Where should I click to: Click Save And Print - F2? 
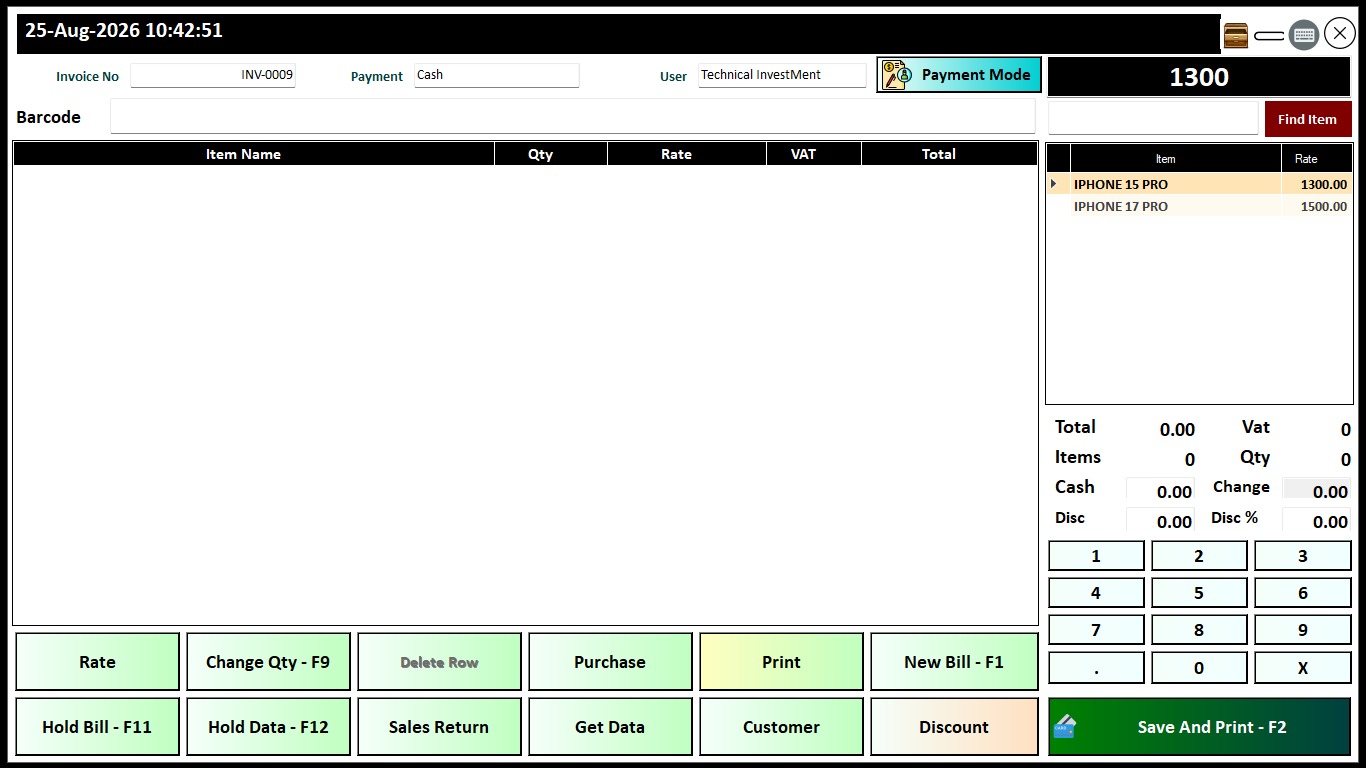coord(1200,727)
